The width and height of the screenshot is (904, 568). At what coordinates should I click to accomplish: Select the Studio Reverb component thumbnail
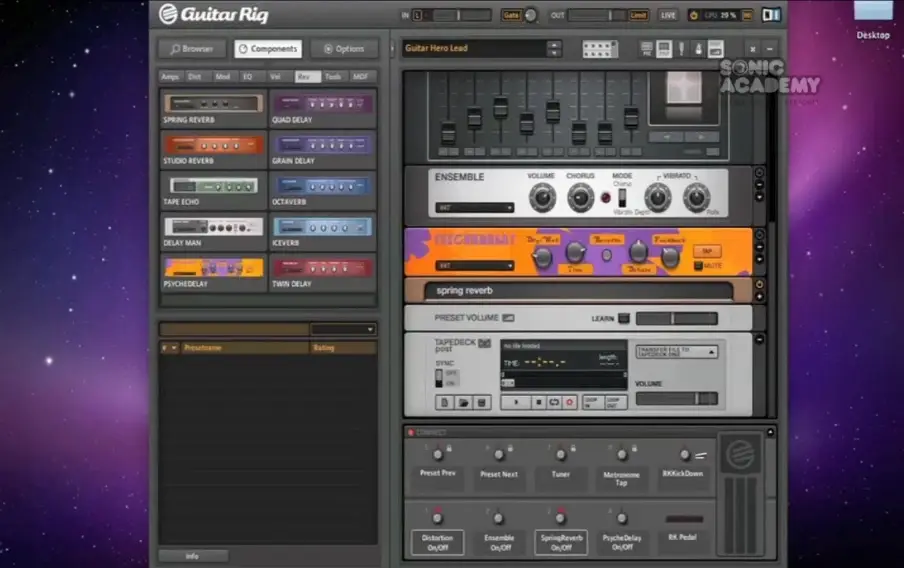coord(213,145)
